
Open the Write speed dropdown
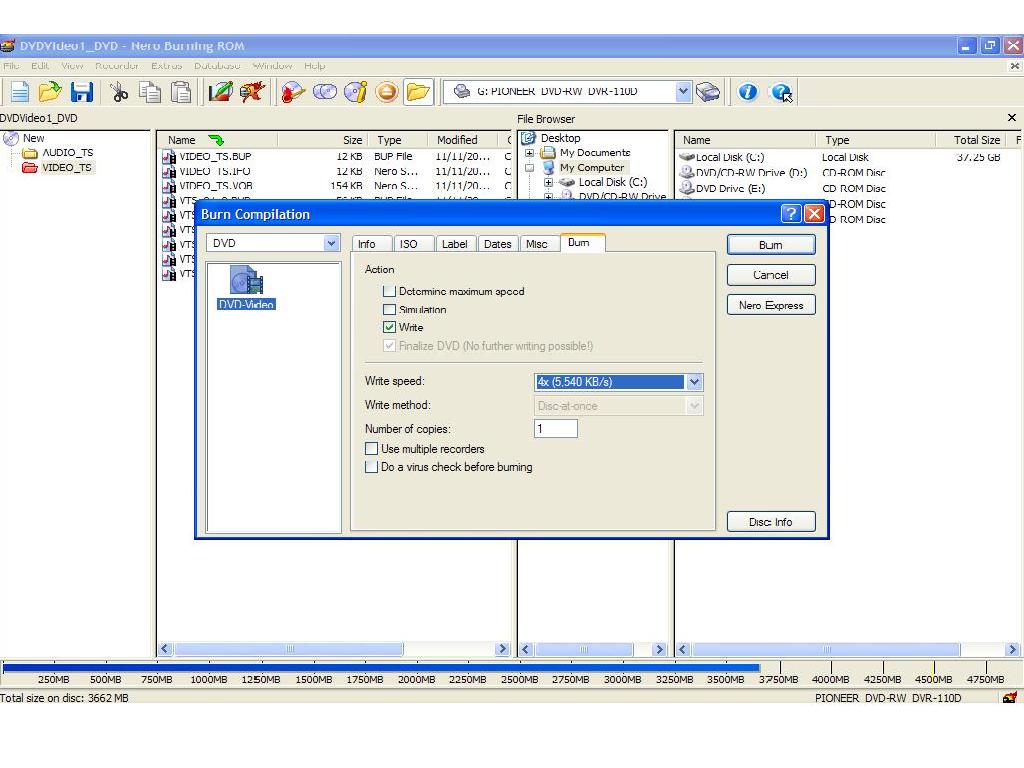[x=694, y=382]
